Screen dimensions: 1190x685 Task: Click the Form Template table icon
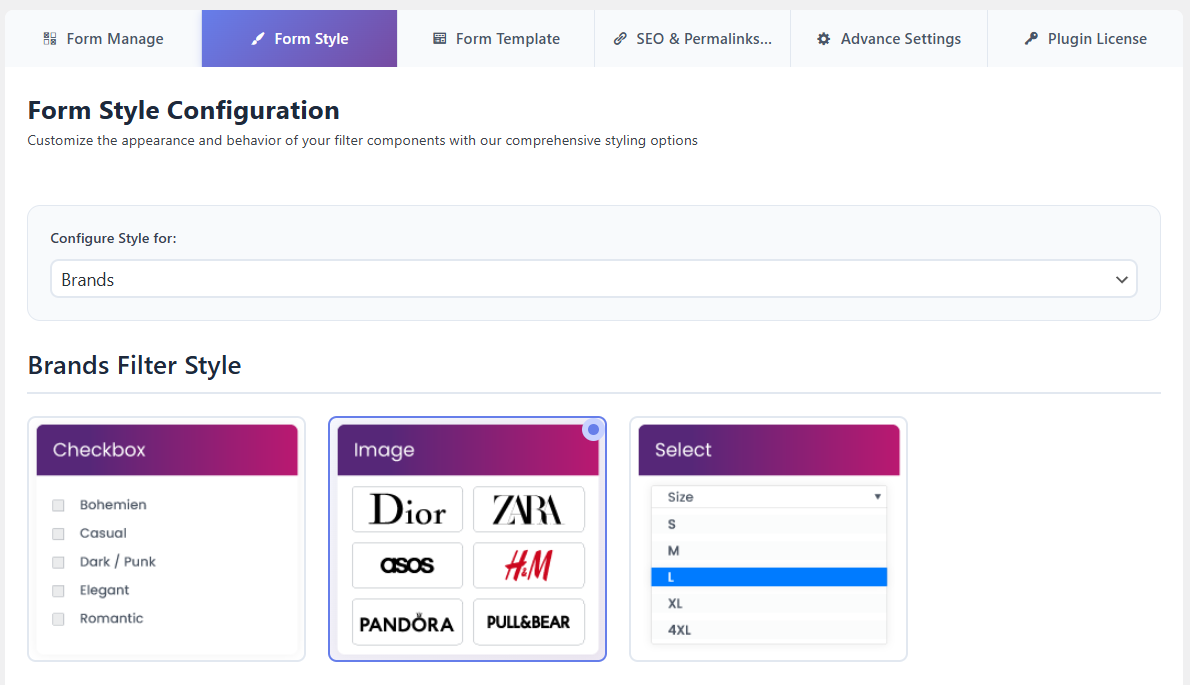coord(439,39)
